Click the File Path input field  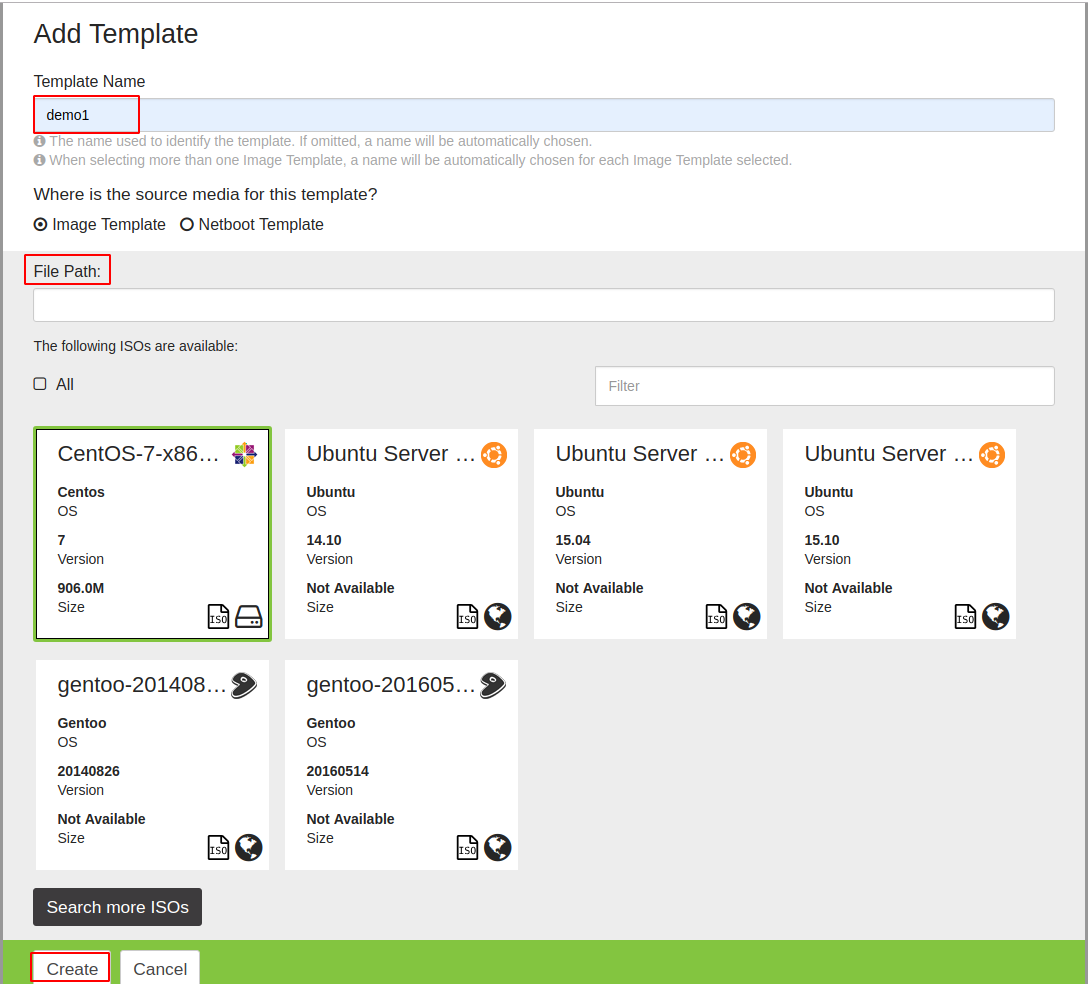[x=544, y=305]
